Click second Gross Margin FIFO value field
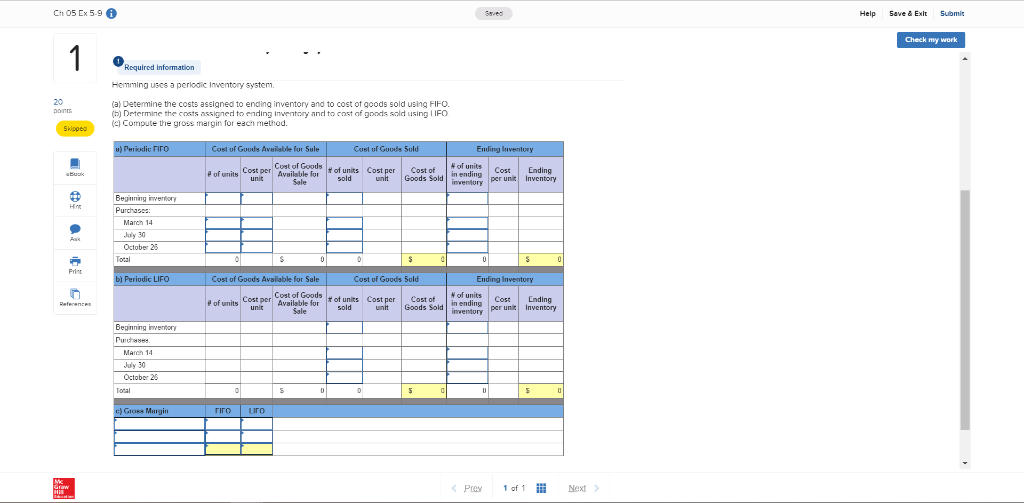This screenshot has width=1024, height=503. pyautogui.click(x=223, y=436)
